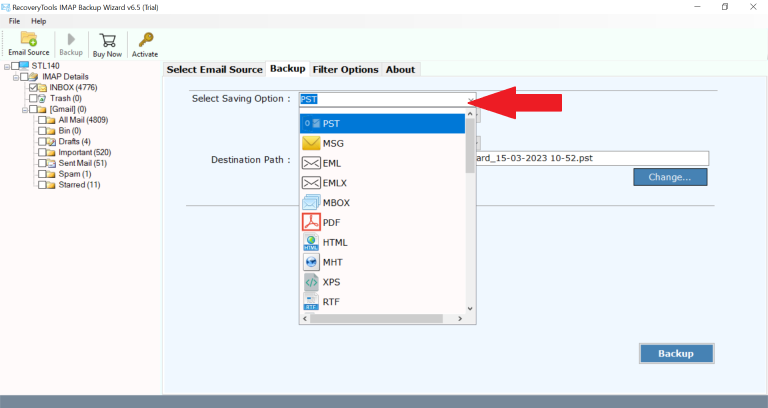This screenshot has height=408, width=768.
Task: Click the Starred folder icon
Action: pyautogui.click(x=51, y=185)
